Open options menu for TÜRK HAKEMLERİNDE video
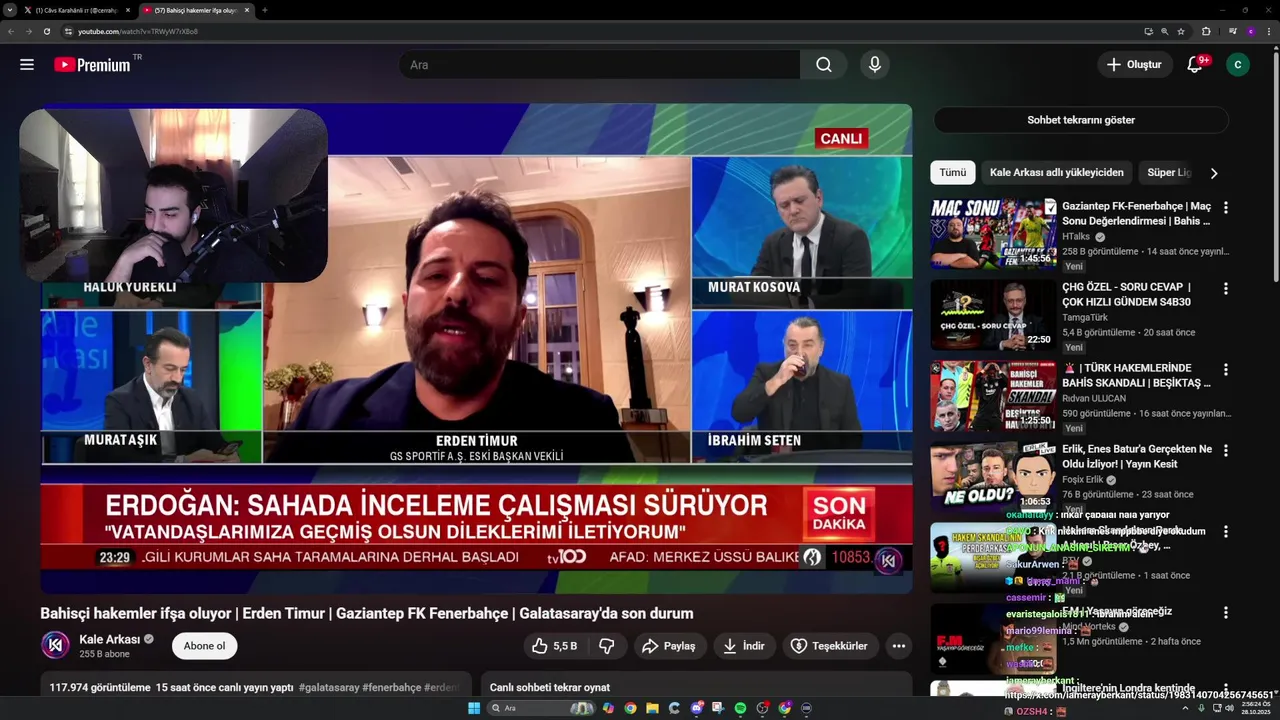 (1226, 369)
